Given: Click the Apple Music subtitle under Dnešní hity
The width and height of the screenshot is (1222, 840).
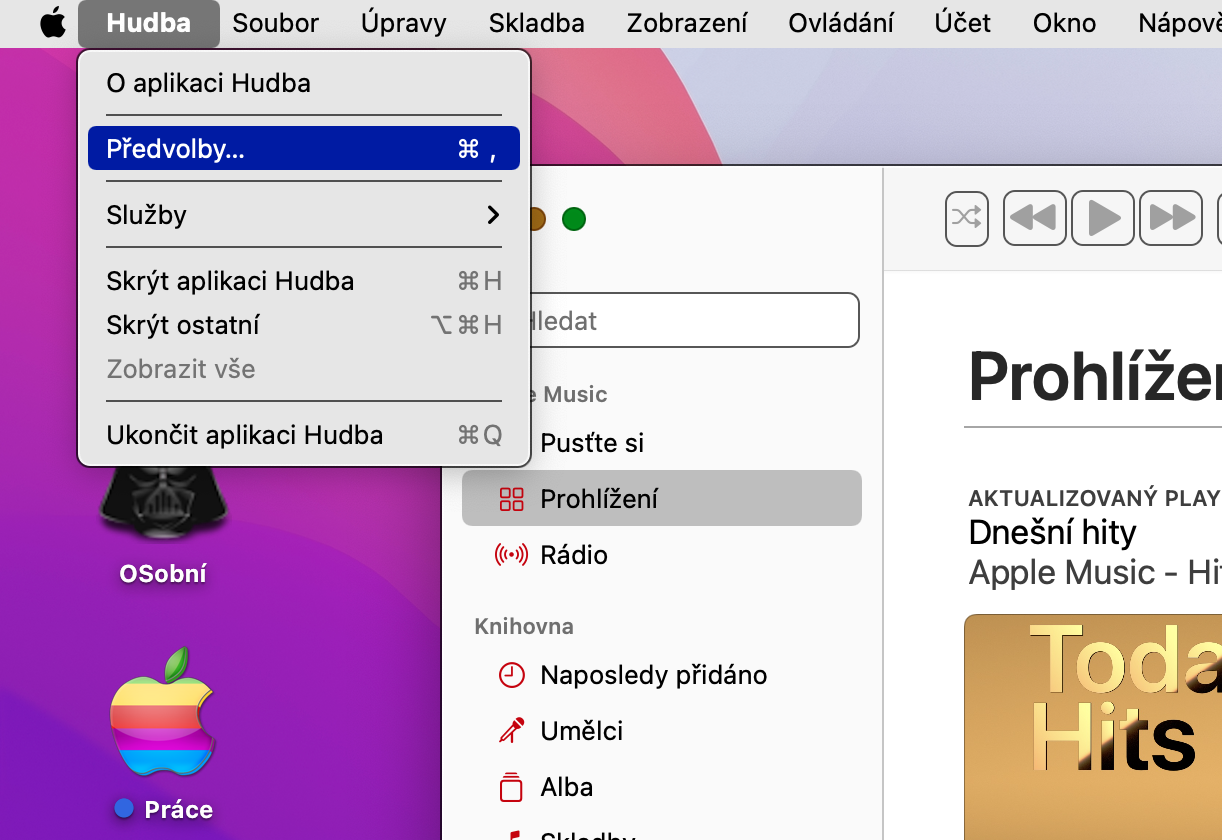Looking at the screenshot, I should [x=1094, y=572].
